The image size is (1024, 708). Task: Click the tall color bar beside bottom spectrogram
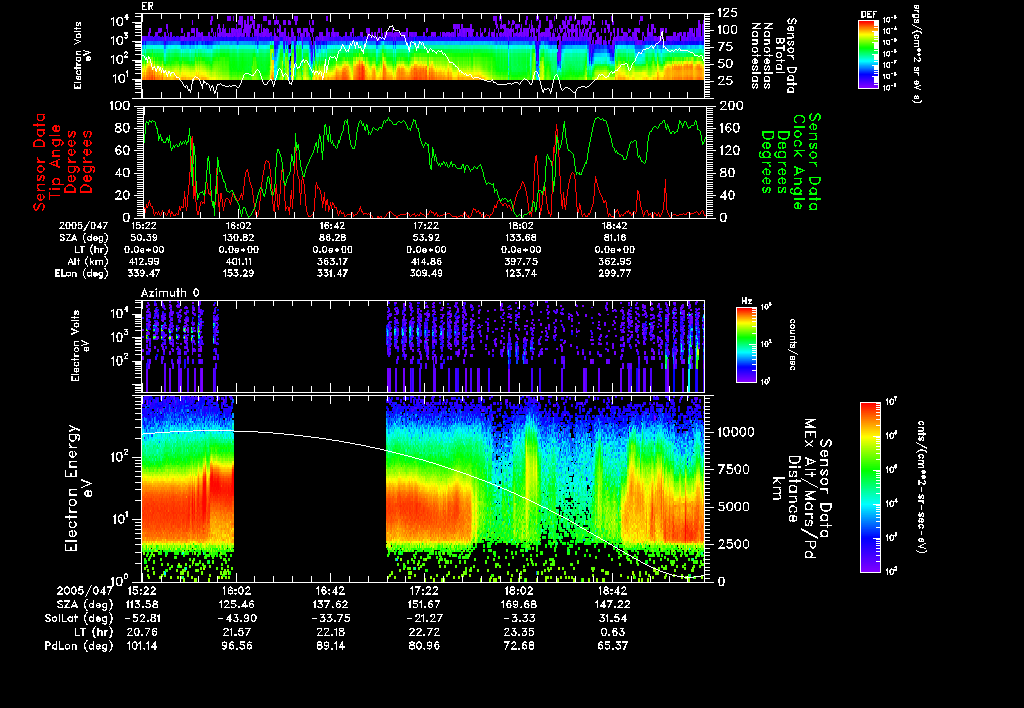point(869,487)
